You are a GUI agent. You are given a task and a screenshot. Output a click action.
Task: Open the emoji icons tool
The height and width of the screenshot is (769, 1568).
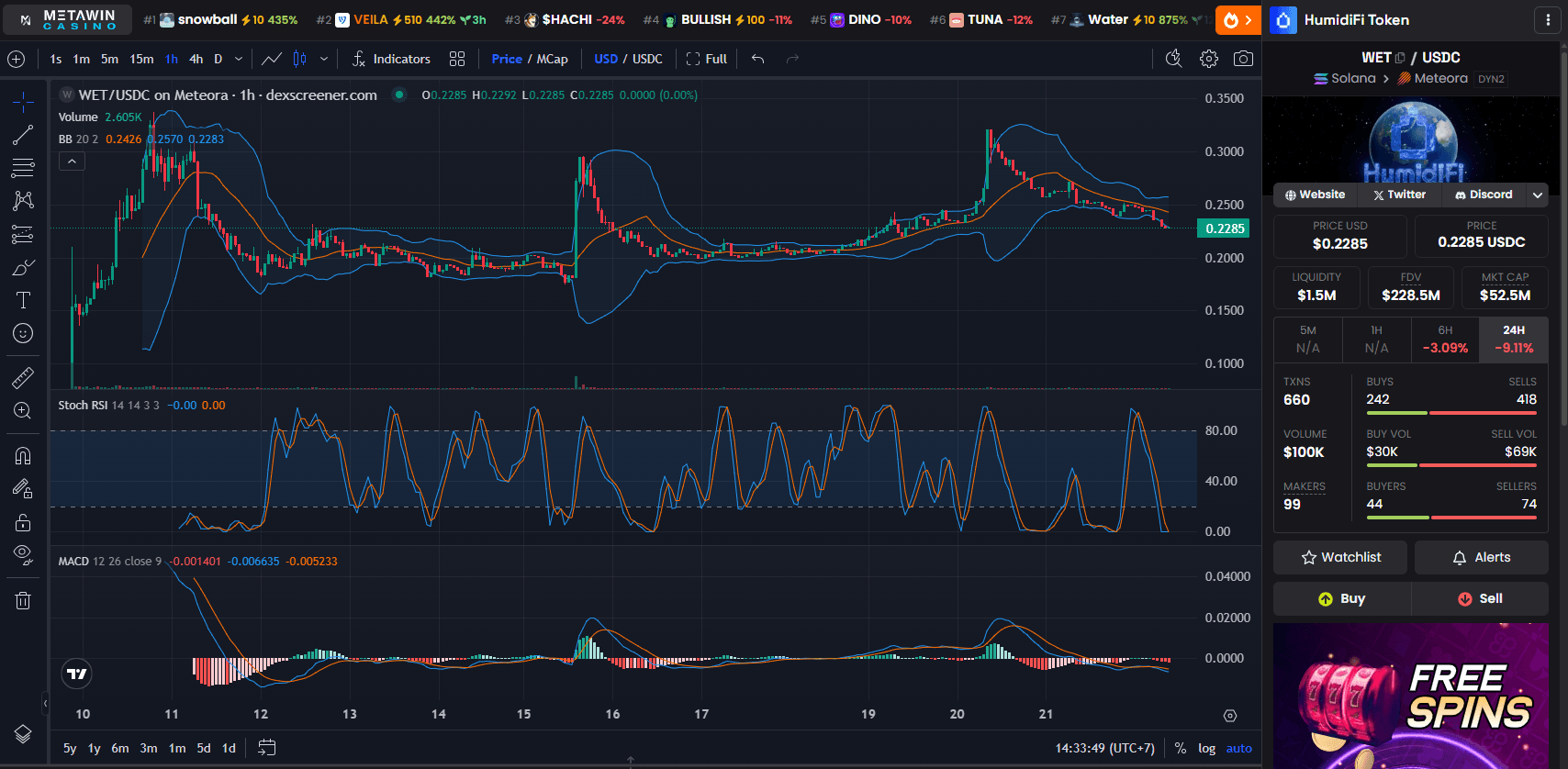(23, 333)
